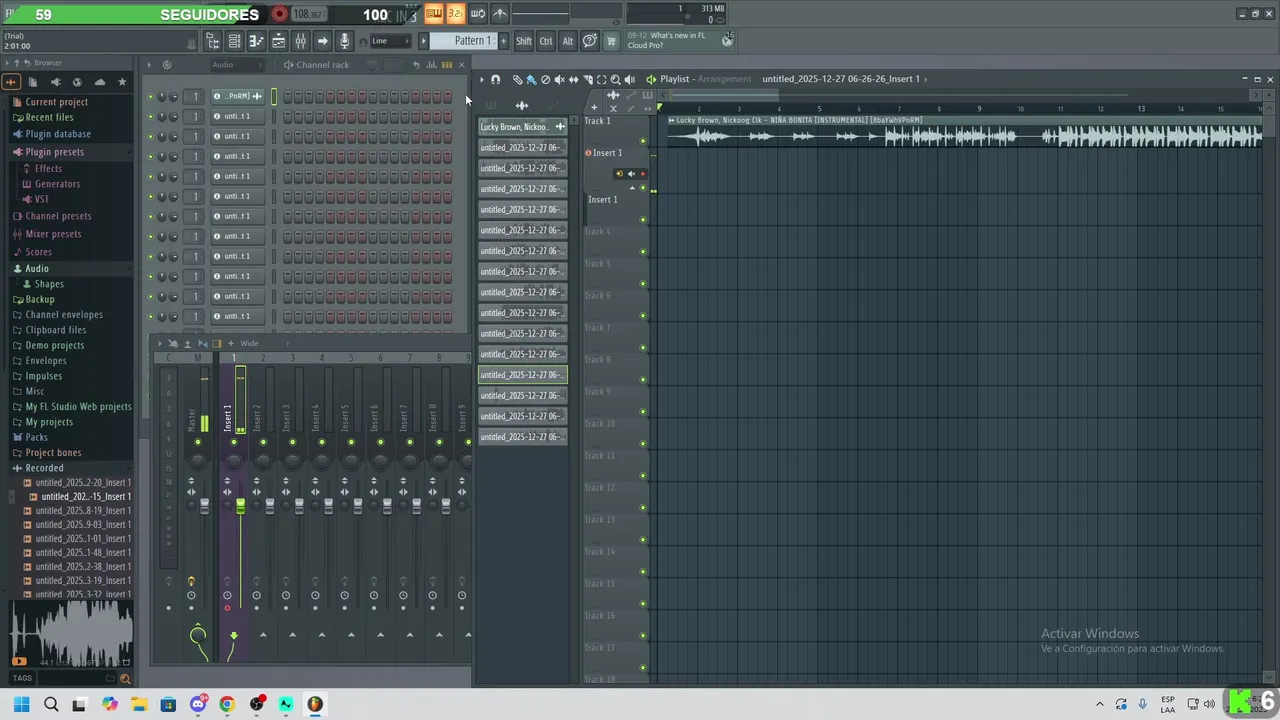Click the tempo value 108.367
1280x720 pixels.
(307, 14)
